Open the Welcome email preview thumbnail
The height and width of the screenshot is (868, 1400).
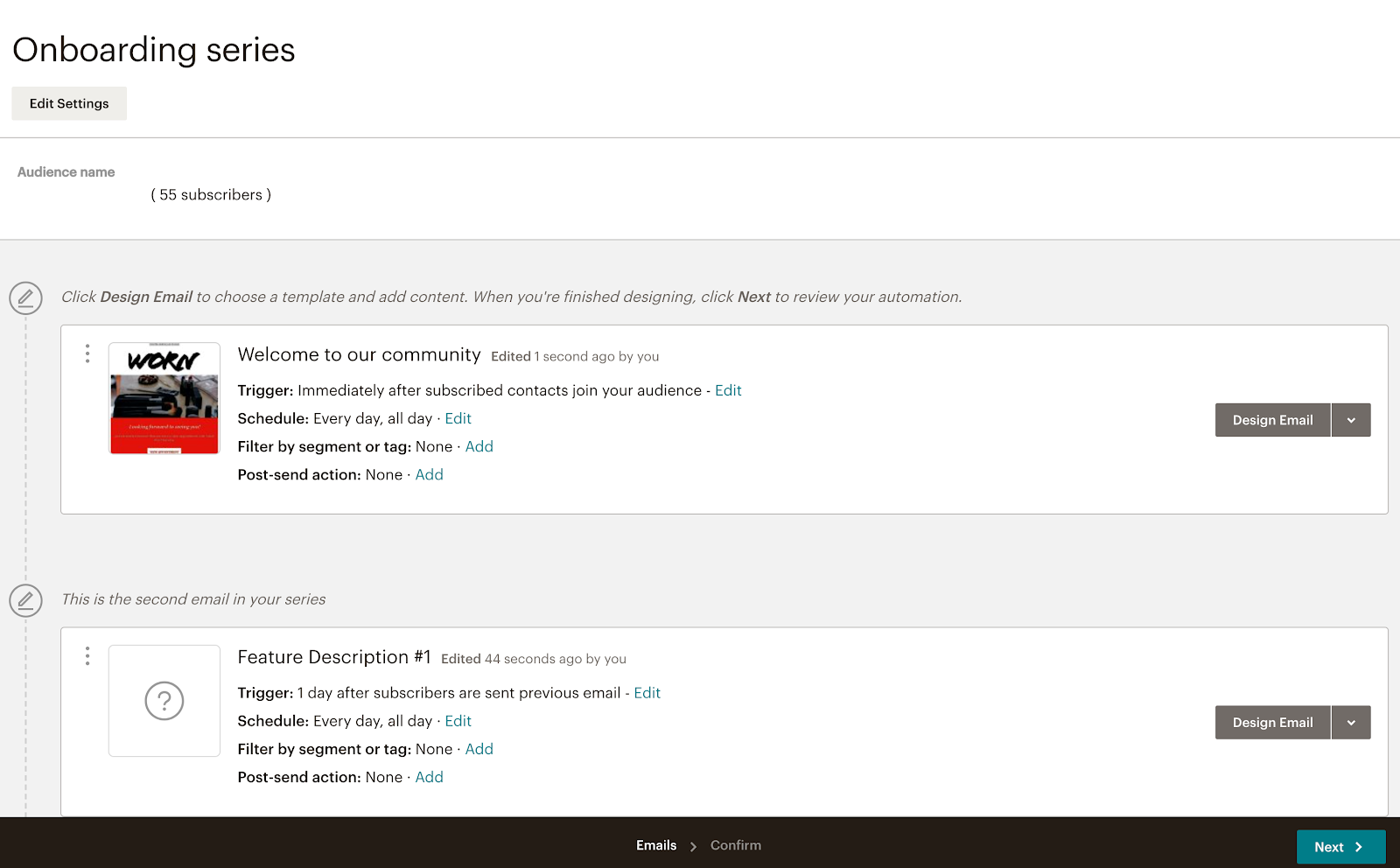coord(164,398)
